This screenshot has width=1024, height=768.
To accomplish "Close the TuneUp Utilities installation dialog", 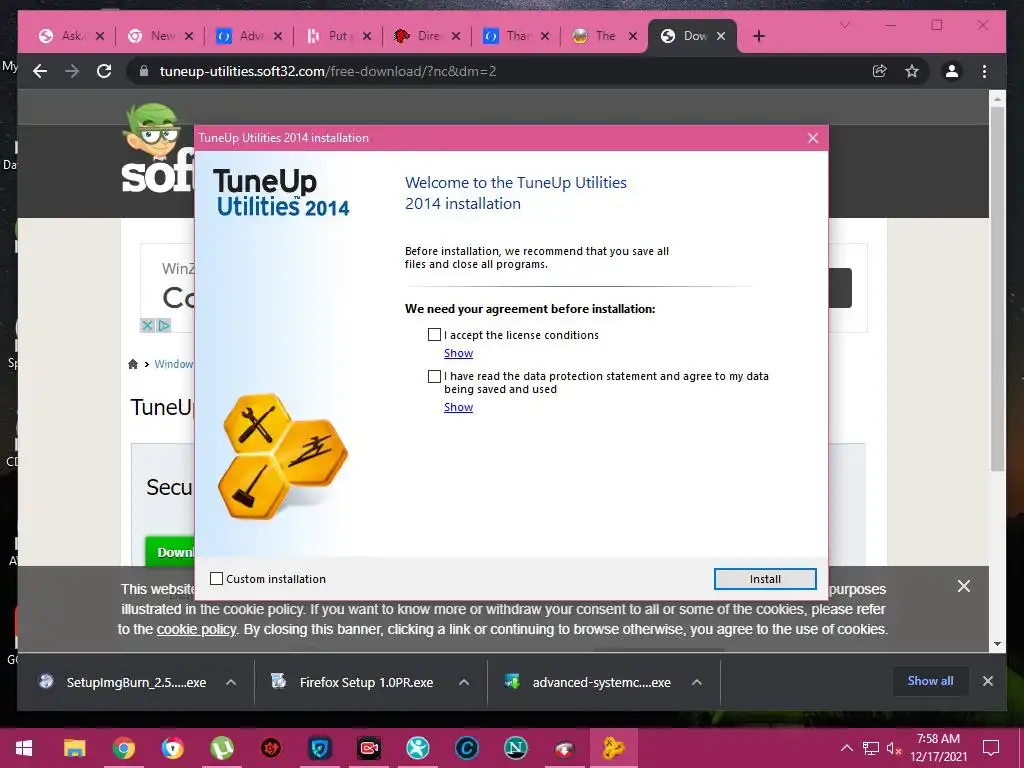I will point(812,138).
